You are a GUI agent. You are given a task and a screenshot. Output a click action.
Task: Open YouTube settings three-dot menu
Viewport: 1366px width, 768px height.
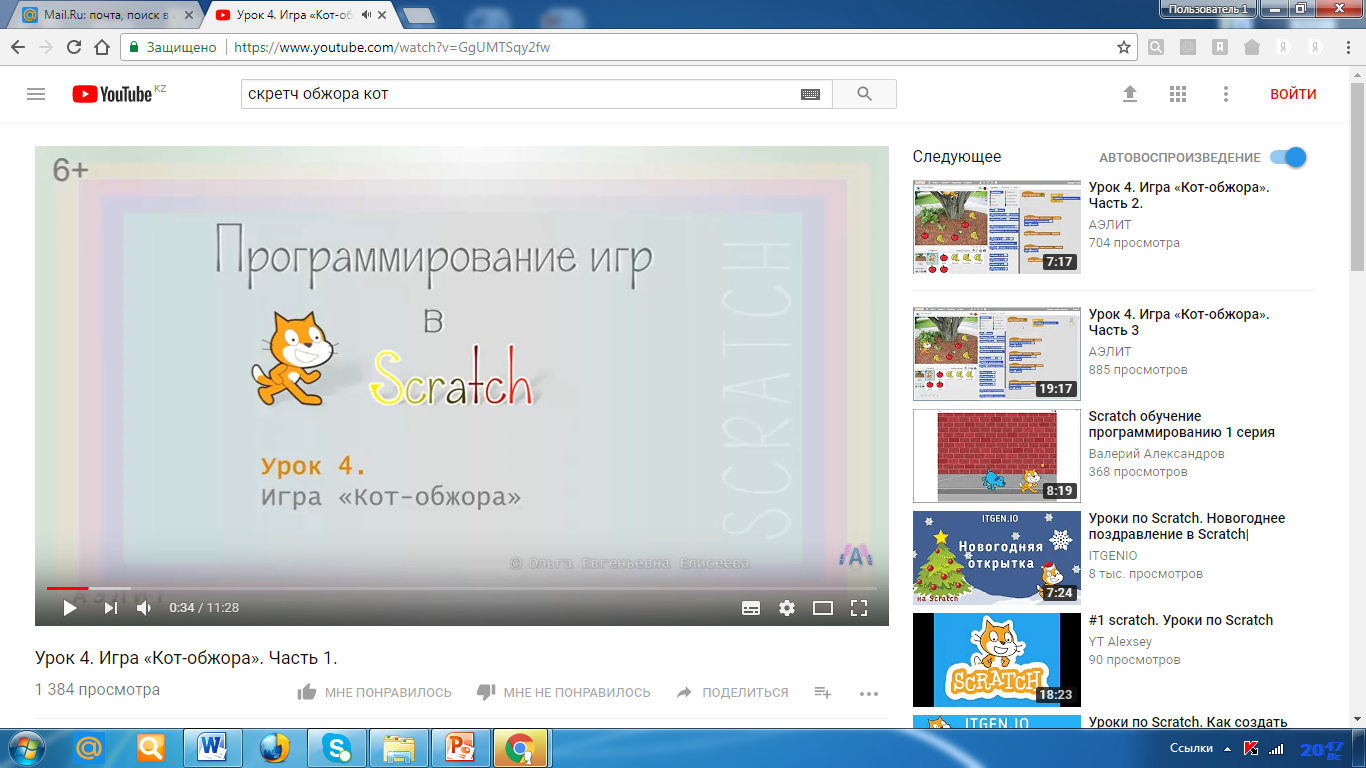point(1226,94)
